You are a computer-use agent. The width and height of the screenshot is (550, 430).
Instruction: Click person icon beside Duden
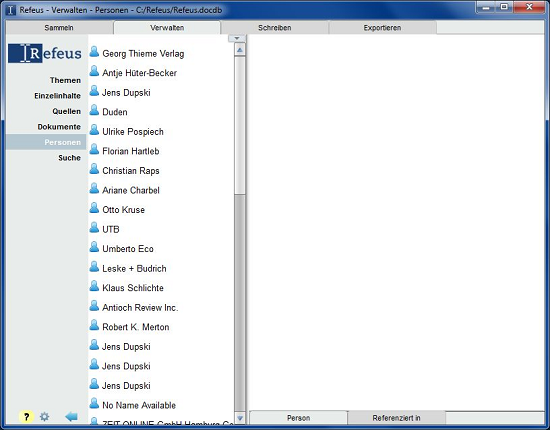[94, 110]
